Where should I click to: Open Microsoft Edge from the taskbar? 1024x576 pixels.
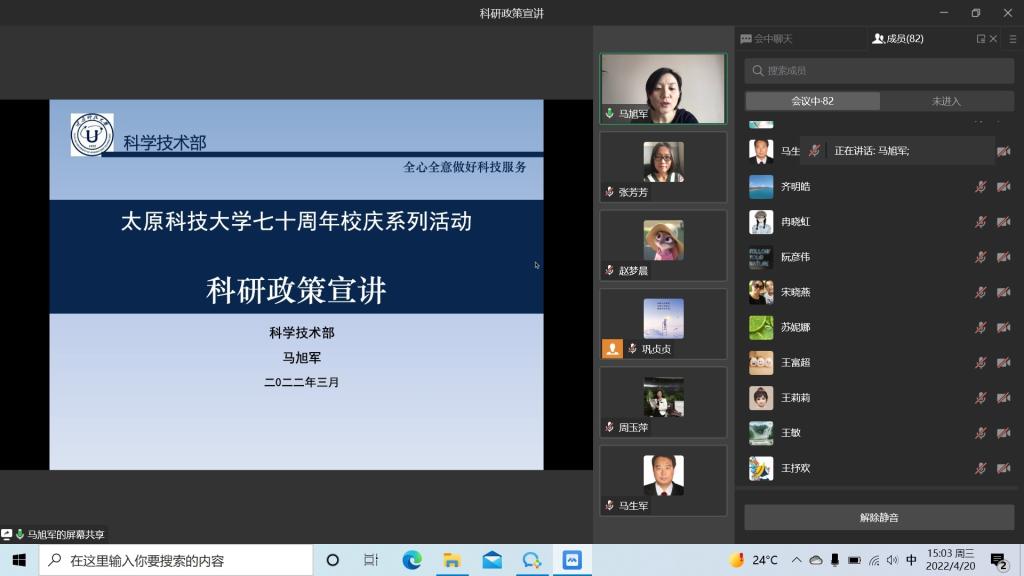click(x=412, y=560)
